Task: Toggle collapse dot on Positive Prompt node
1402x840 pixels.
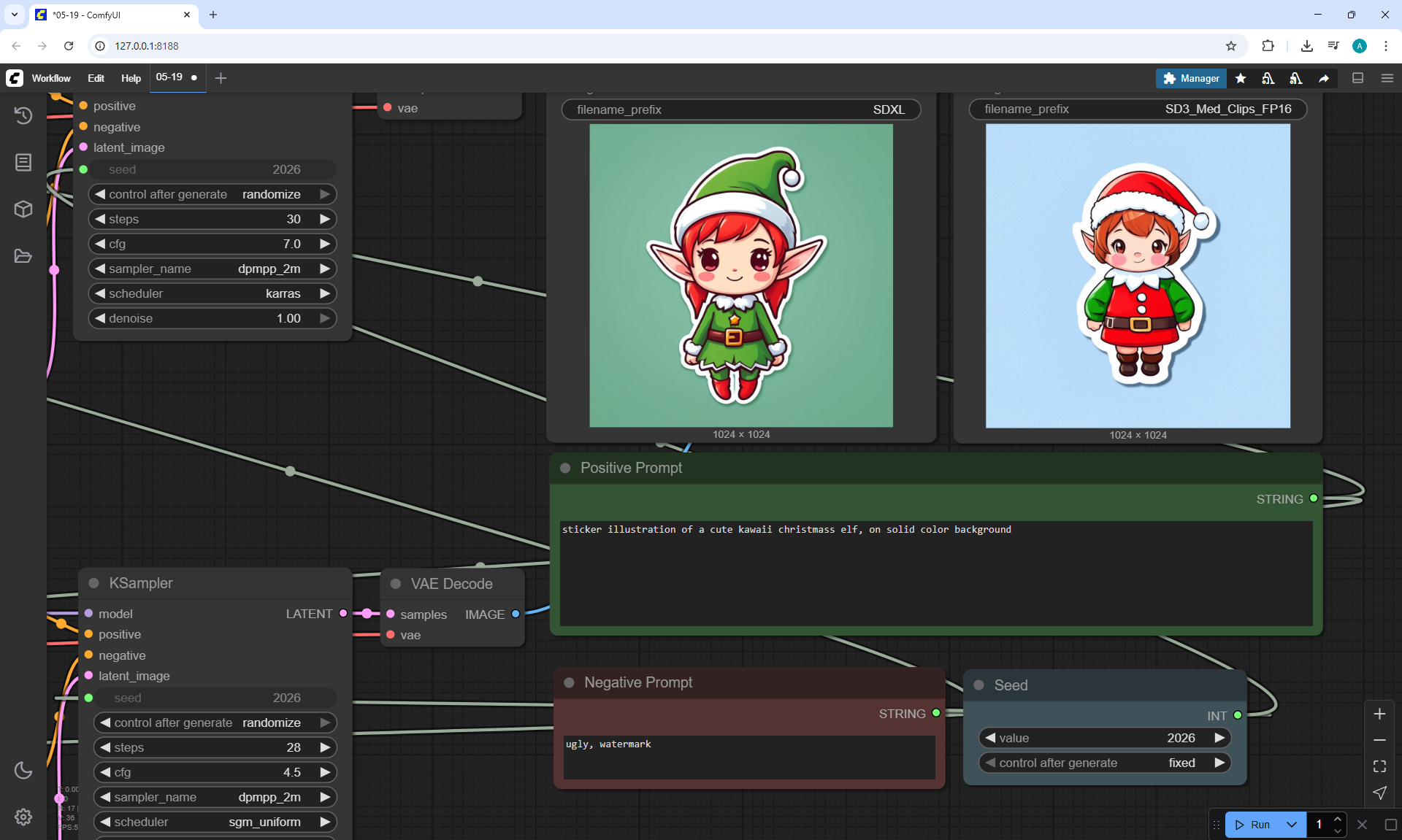Action: tap(565, 468)
